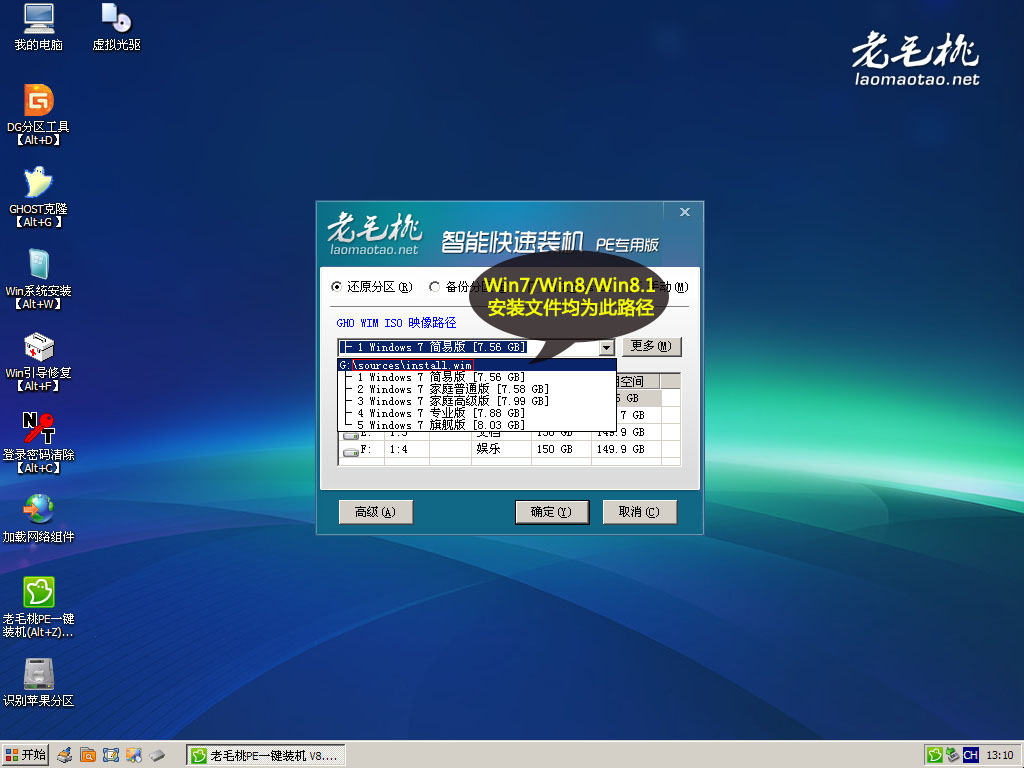Screen dimensions: 1024x768
Task: Open the Win系统安装 desktop shortcut
Action: [39, 279]
